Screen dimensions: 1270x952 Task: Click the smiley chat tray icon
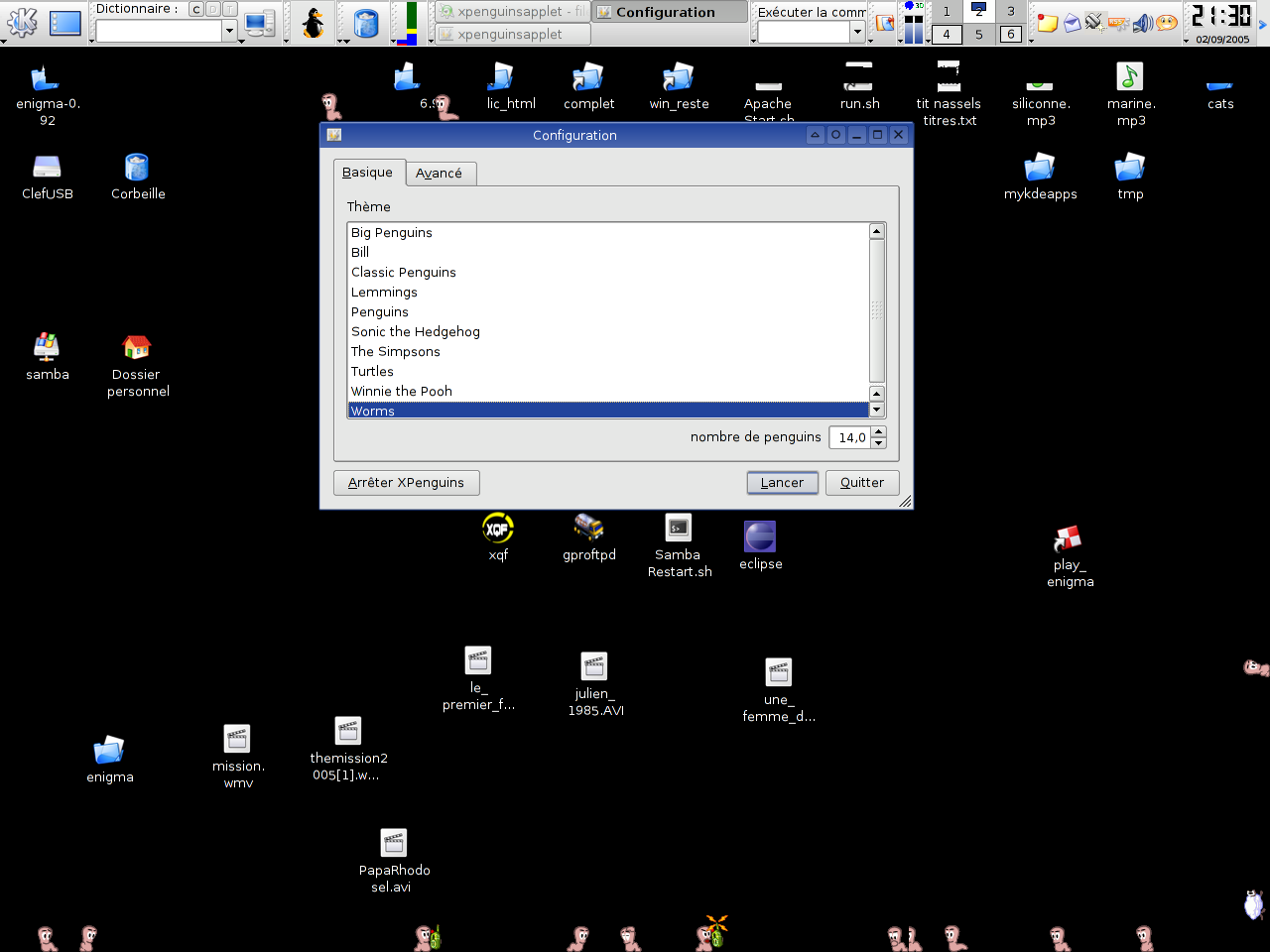tap(1167, 22)
